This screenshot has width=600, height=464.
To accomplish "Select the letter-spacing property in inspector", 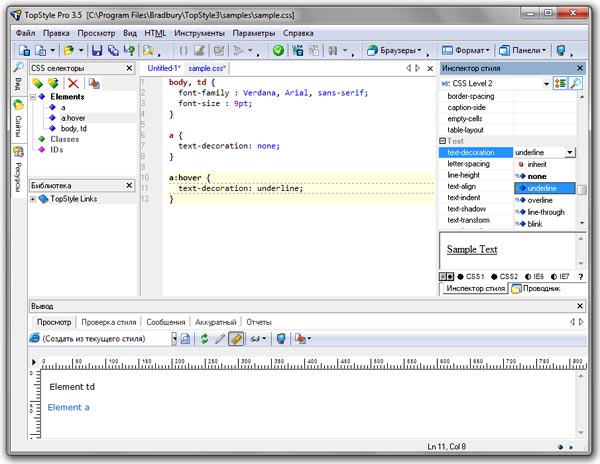I will click(x=468, y=164).
